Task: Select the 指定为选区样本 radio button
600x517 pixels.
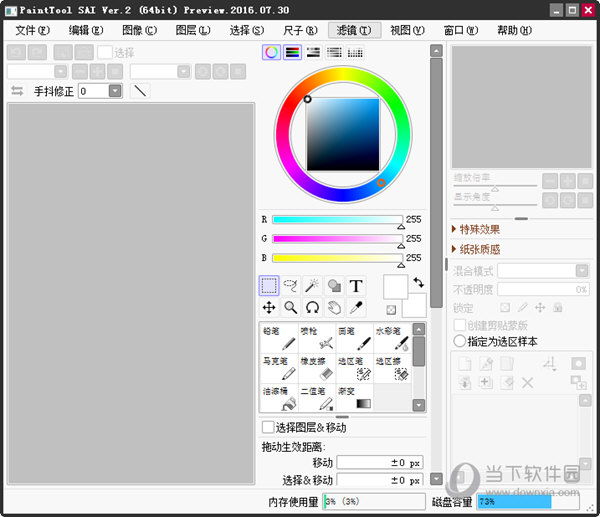Action: point(460,341)
